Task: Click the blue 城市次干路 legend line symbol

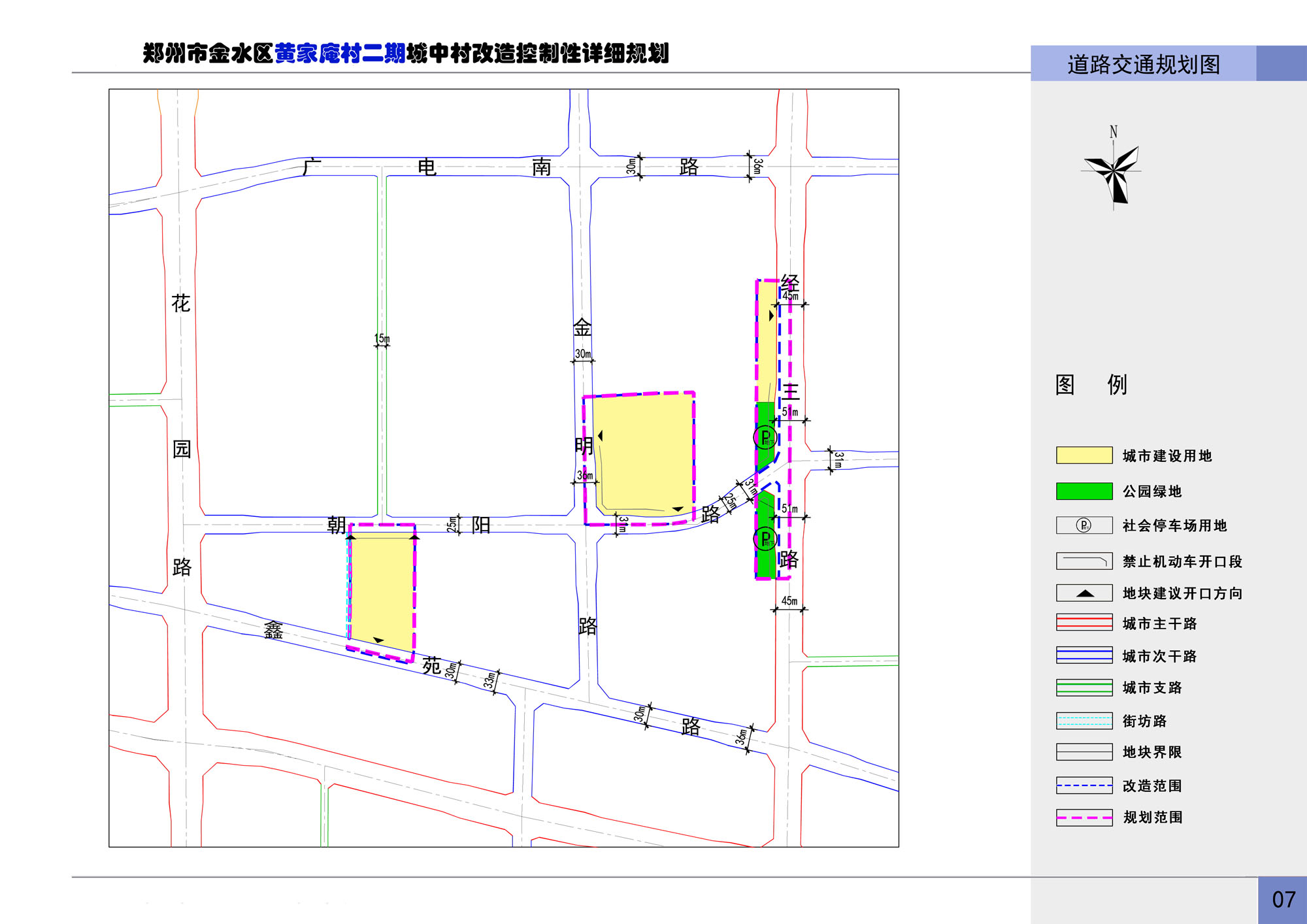Action: 1084,655
